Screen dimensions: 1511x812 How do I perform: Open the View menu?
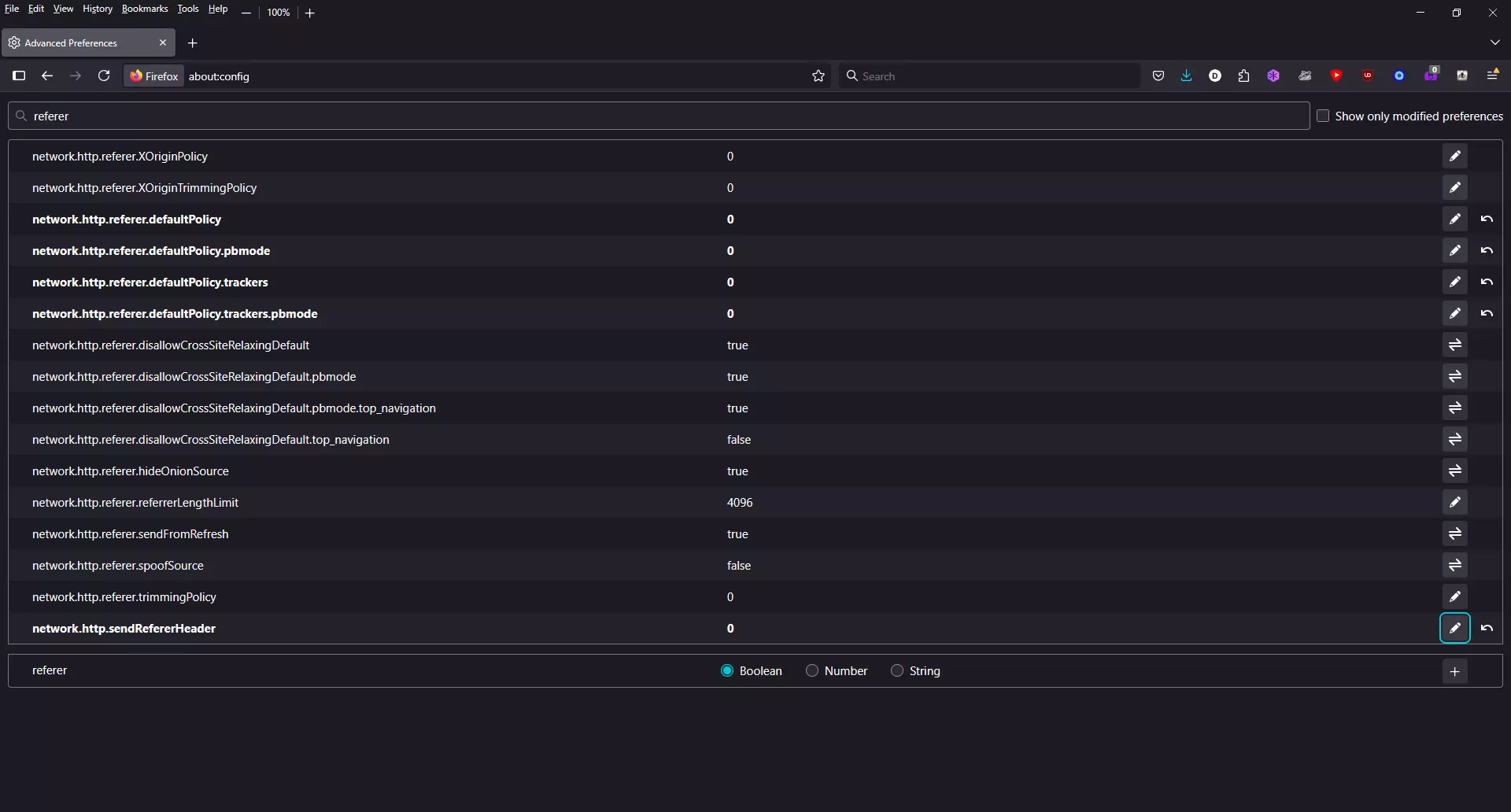click(63, 9)
